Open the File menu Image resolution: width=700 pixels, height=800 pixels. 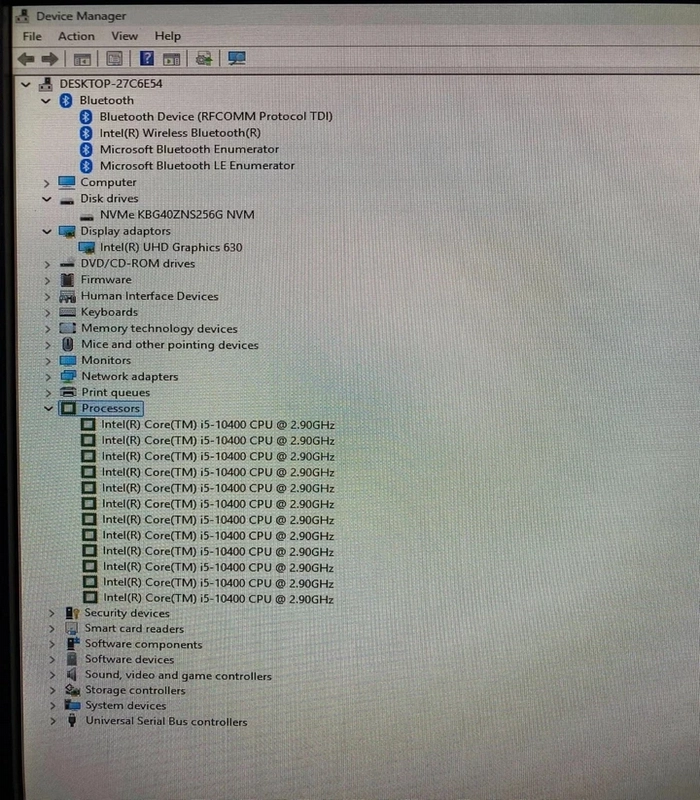[32, 37]
